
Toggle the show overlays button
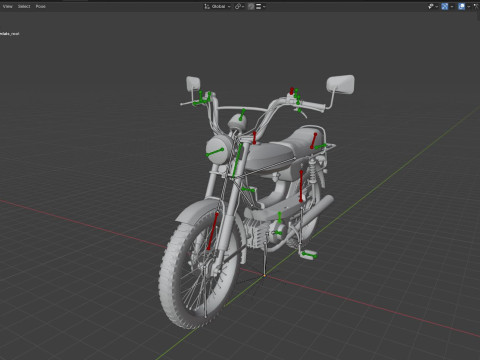pyautogui.click(x=461, y=6)
